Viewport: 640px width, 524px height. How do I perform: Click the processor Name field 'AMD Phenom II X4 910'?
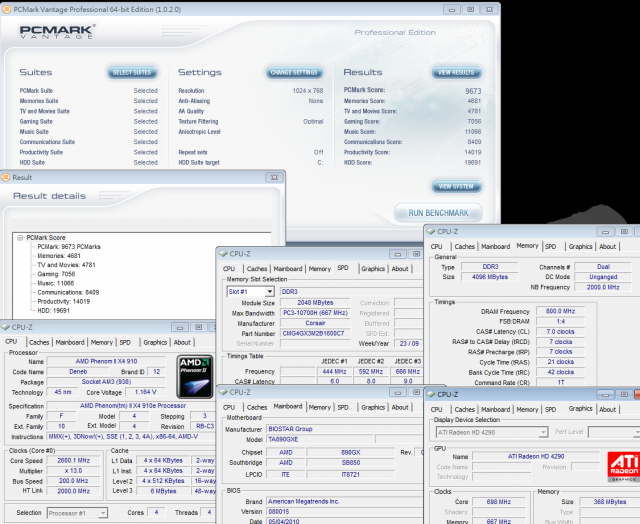[106, 361]
